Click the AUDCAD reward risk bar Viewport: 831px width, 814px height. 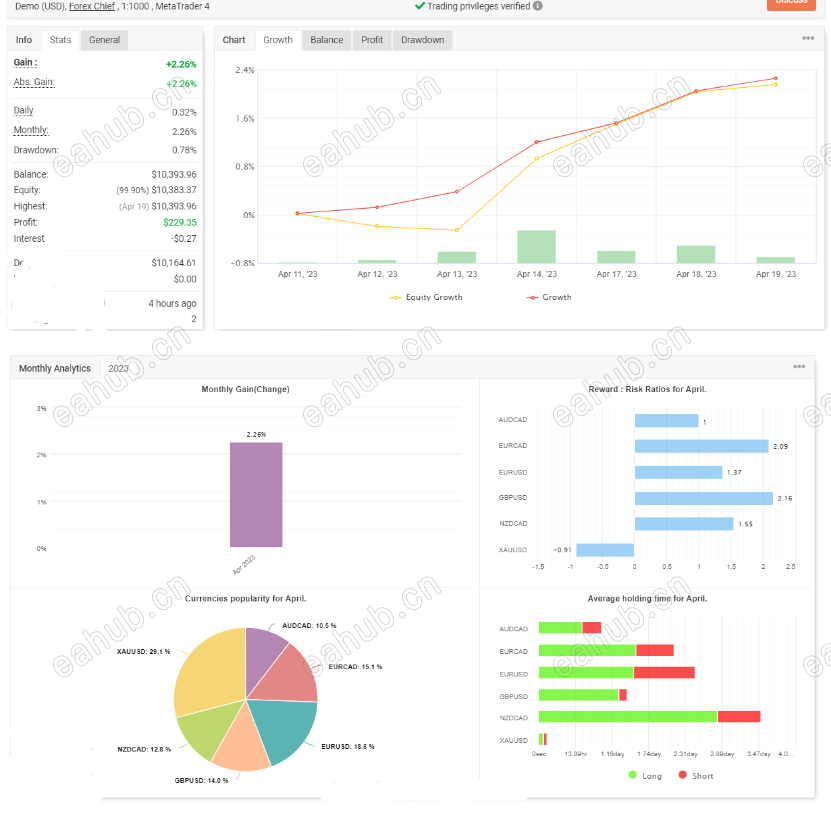pos(667,421)
